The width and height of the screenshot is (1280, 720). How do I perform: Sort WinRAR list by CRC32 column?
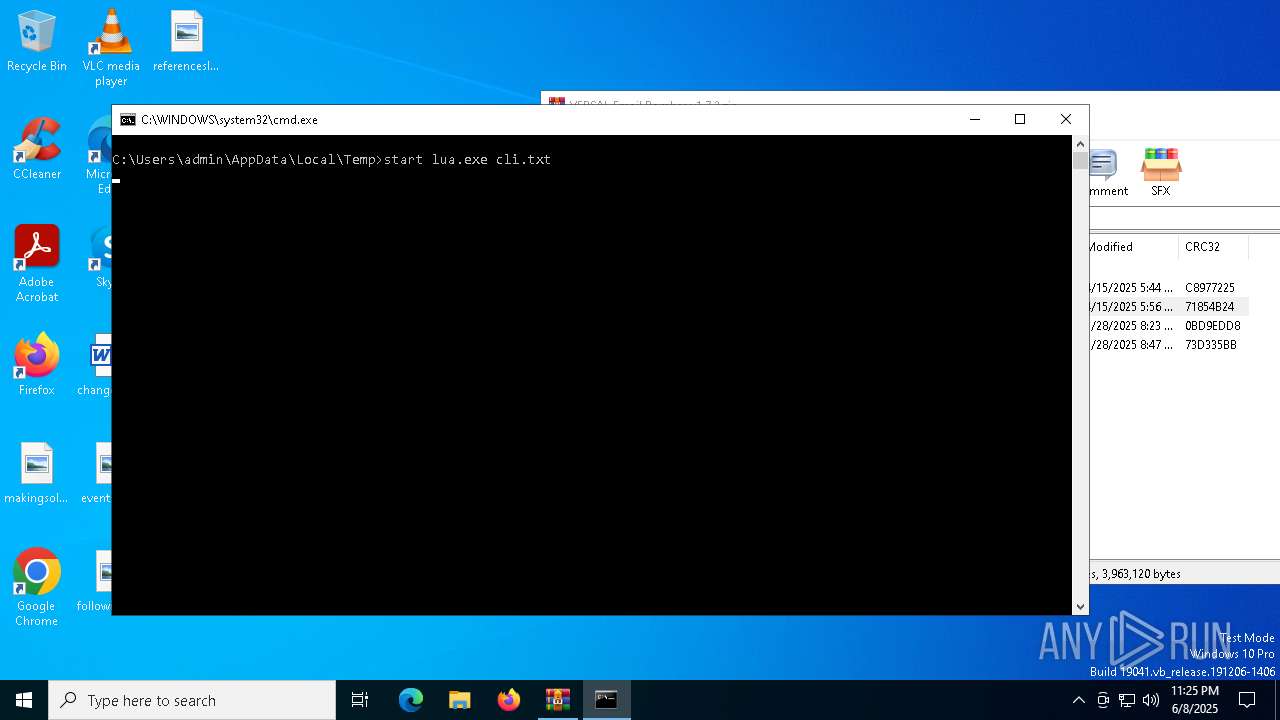(x=1213, y=247)
